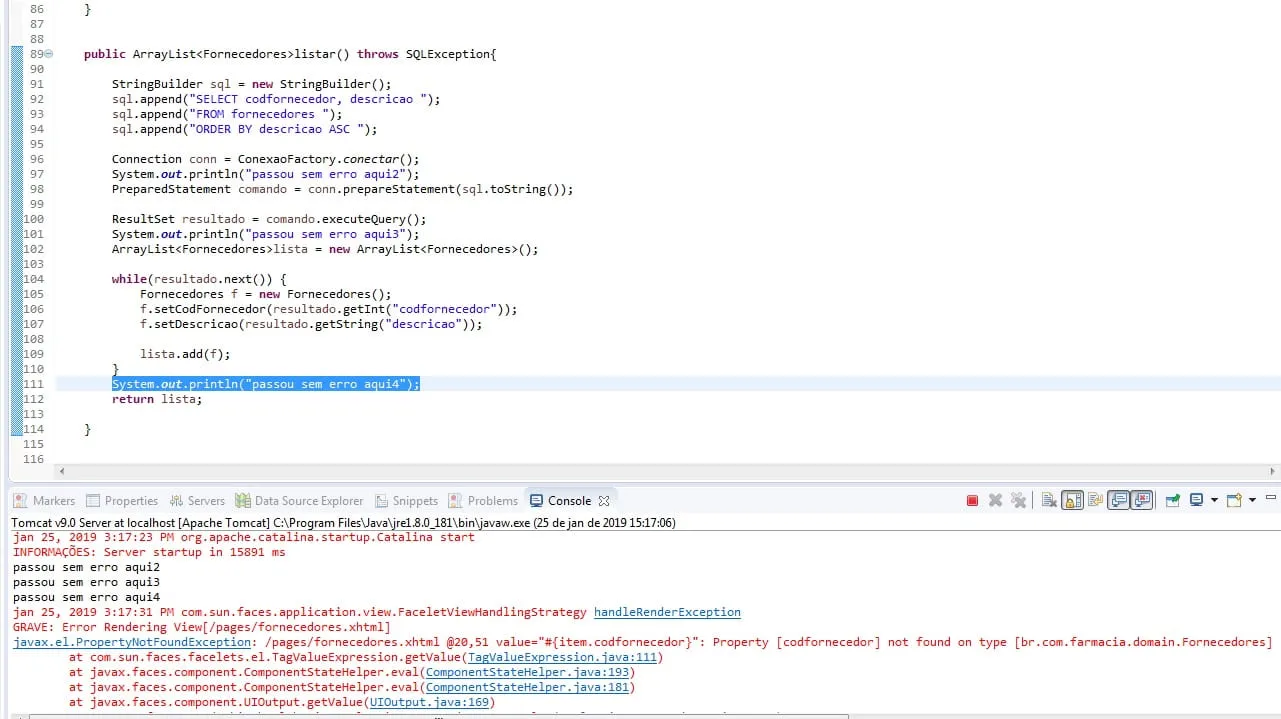This screenshot has width=1281, height=719.
Task: Click Remove All Terminated Launches double-X icon
Action: click(x=1018, y=500)
